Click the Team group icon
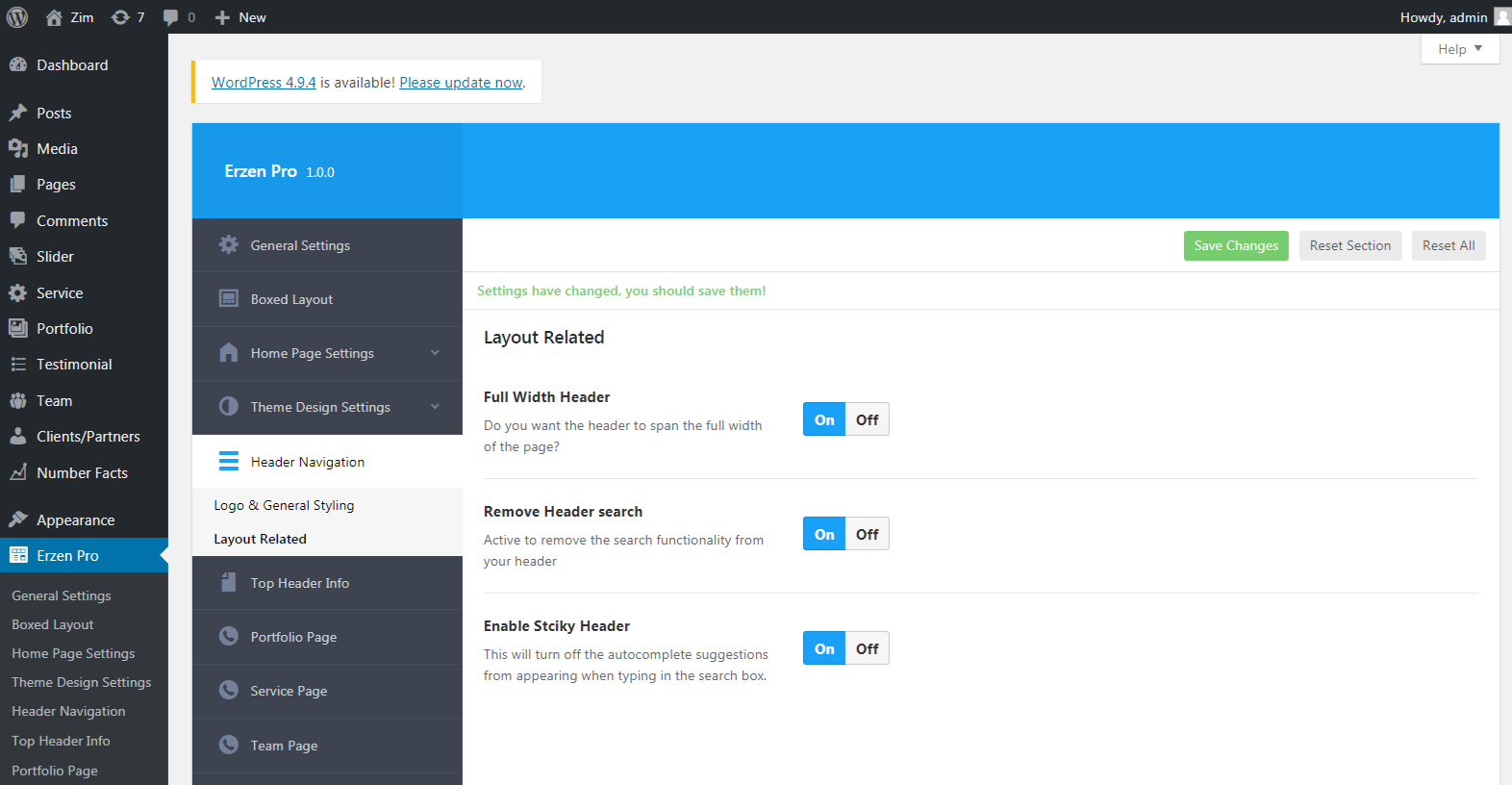This screenshot has height=785, width=1512. point(17,400)
